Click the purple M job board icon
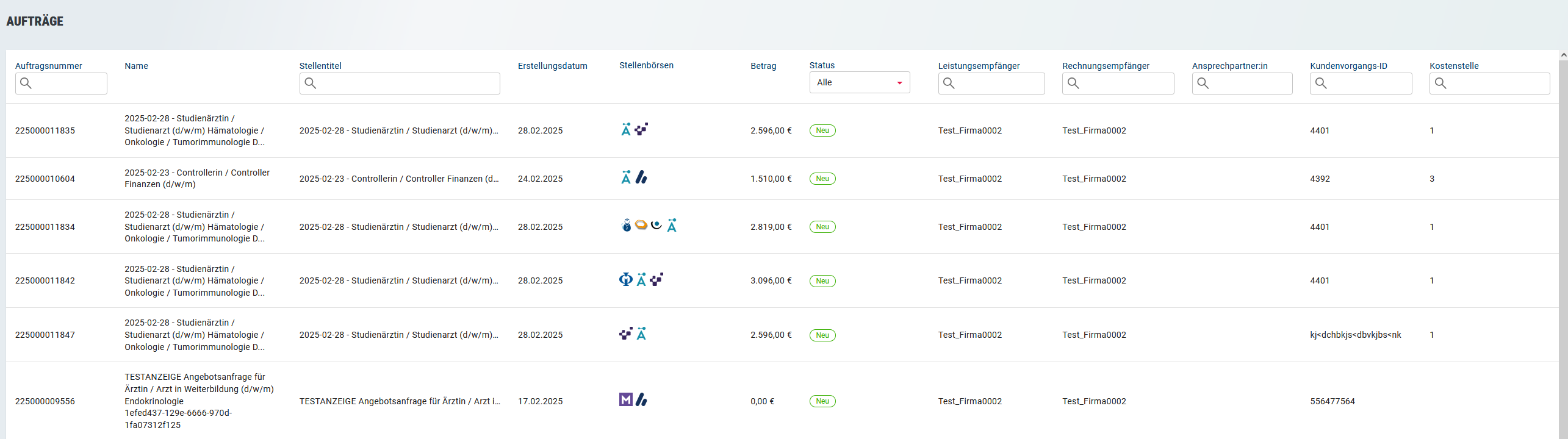This screenshot has height=439, width=1568. click(625, 400)
